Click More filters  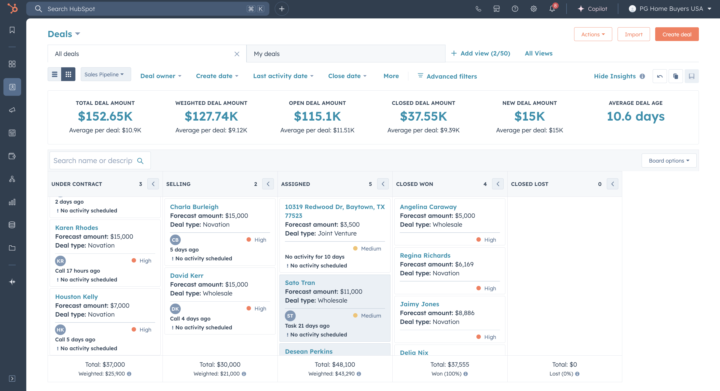[x=391, y=76]
